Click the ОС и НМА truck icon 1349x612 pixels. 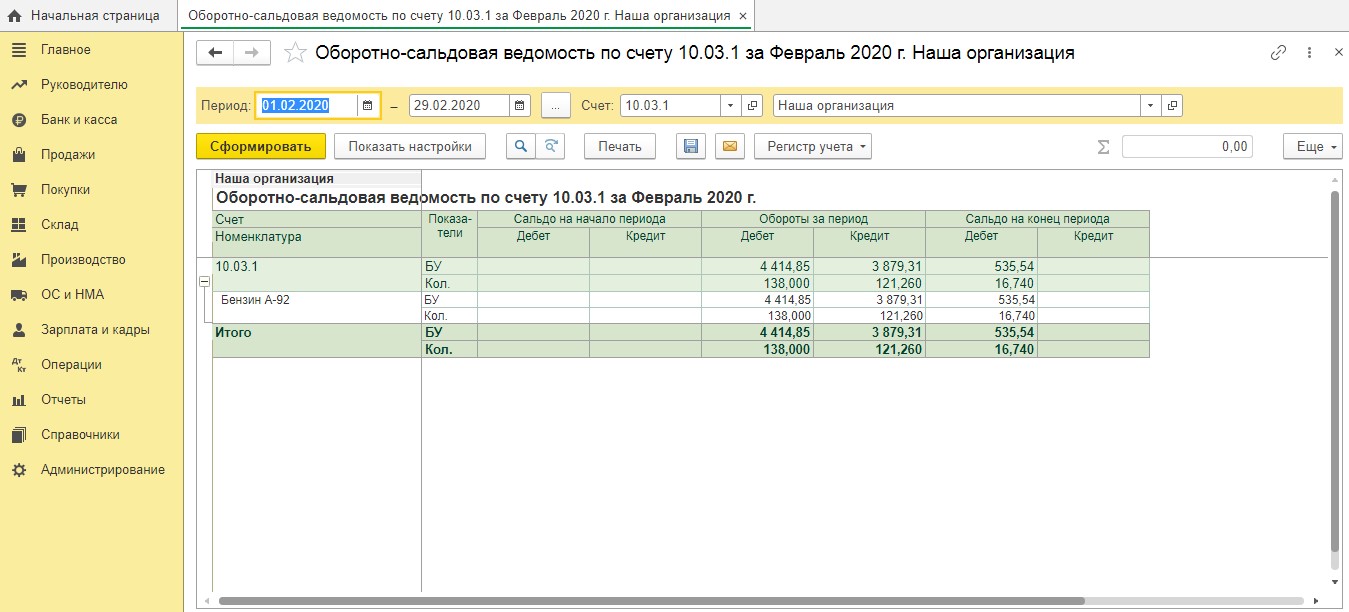[x=18, y=295]
